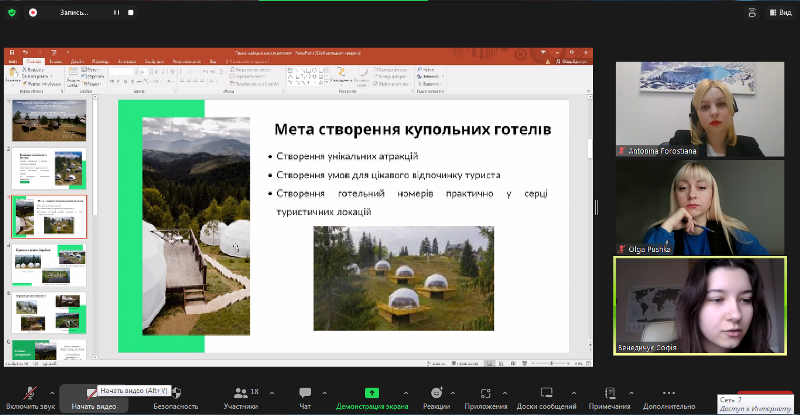This screenshot has width=800, height=415.
Task: Open the Чат chat panel
Action: coord(305,394)
